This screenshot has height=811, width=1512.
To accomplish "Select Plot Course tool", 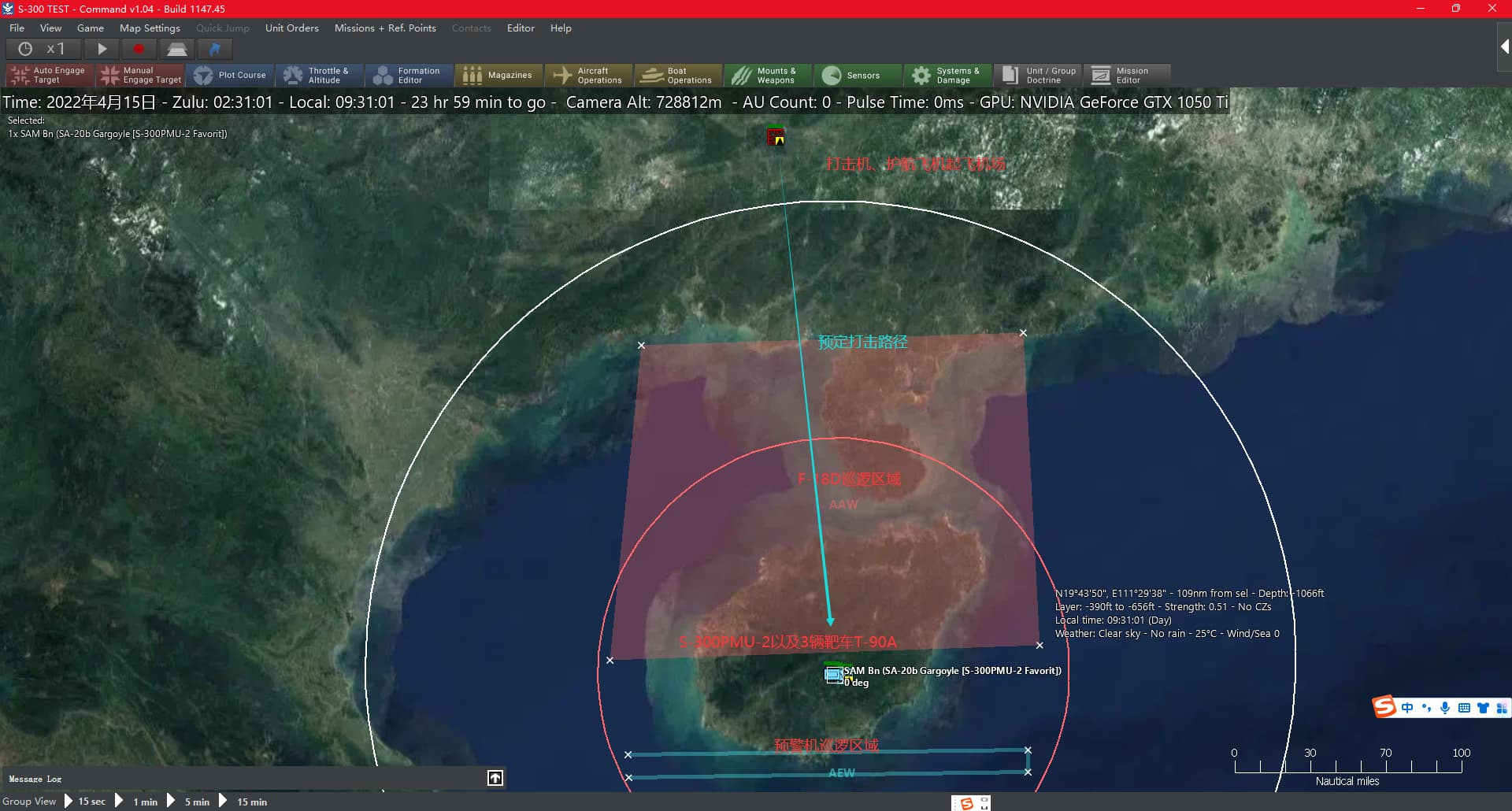I will (x=230, y=76).
